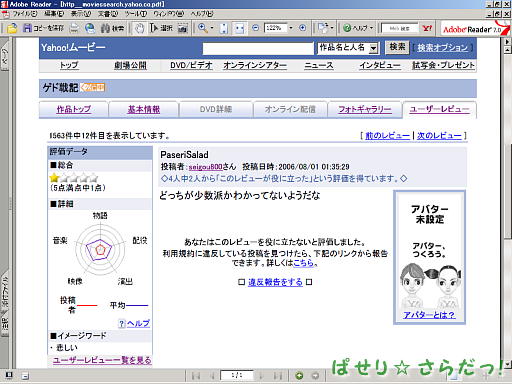The height and width of the screenshot is (384, 512).
Task: Click the Yahoo!ムービー search text box
Action: pyautogui.click(x=258, y=48)
